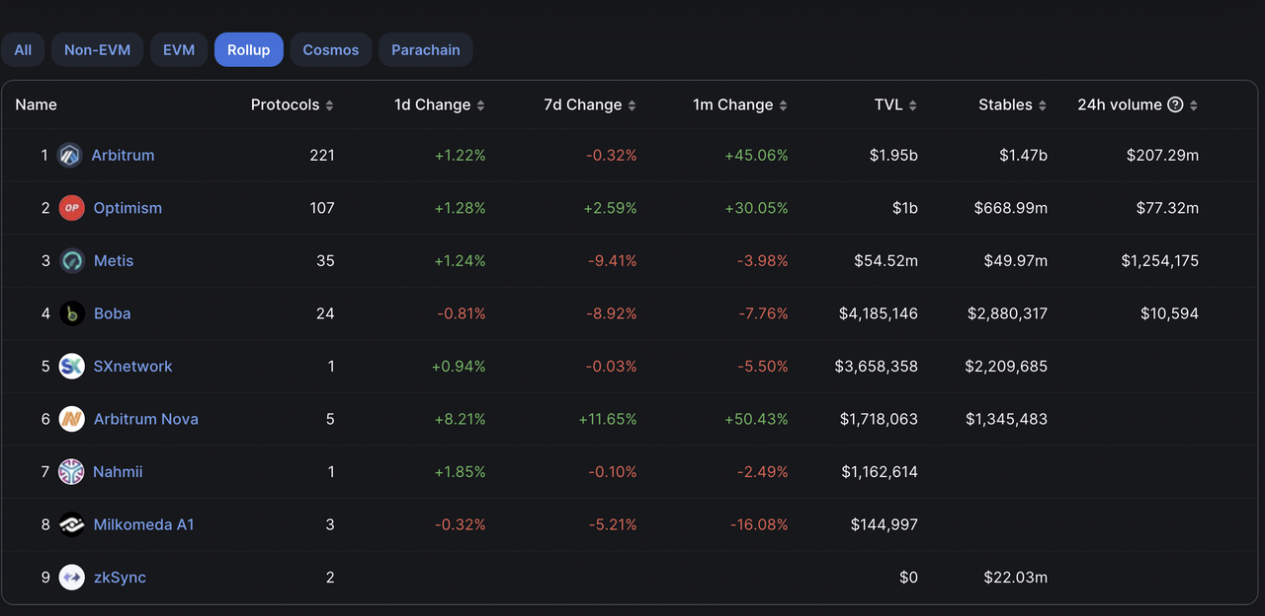Open the Arbitrum Nova chain link
Screen dimensions: 1265x616
tap(146, 419)
